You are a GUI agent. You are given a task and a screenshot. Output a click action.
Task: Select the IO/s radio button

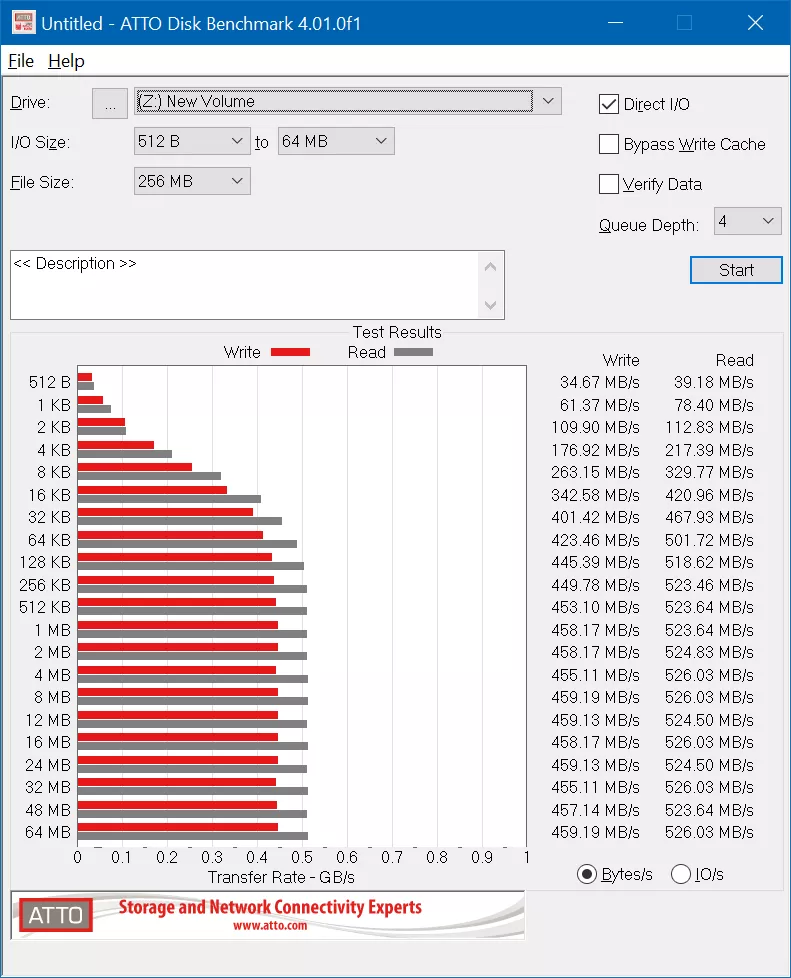[x=681, y=874]
